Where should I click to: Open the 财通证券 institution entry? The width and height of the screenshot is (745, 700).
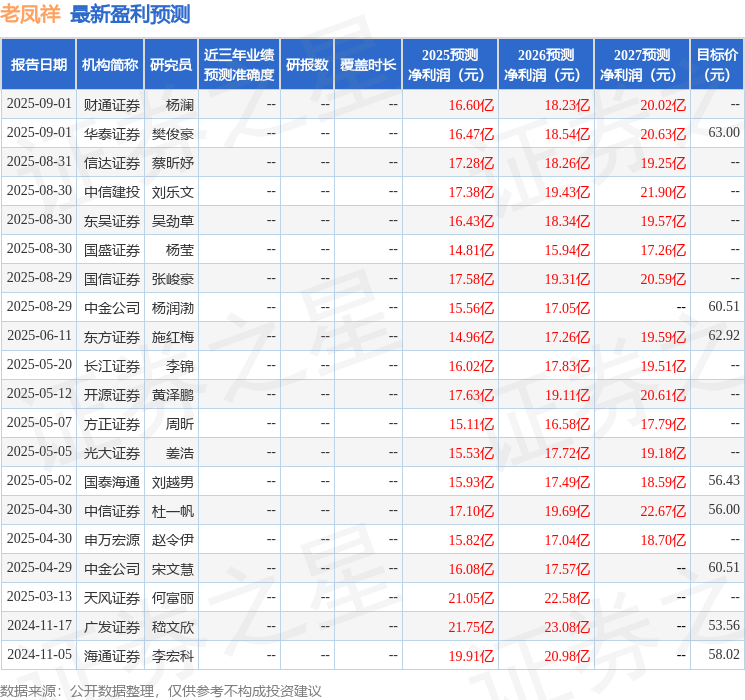[x=111, y=104]
